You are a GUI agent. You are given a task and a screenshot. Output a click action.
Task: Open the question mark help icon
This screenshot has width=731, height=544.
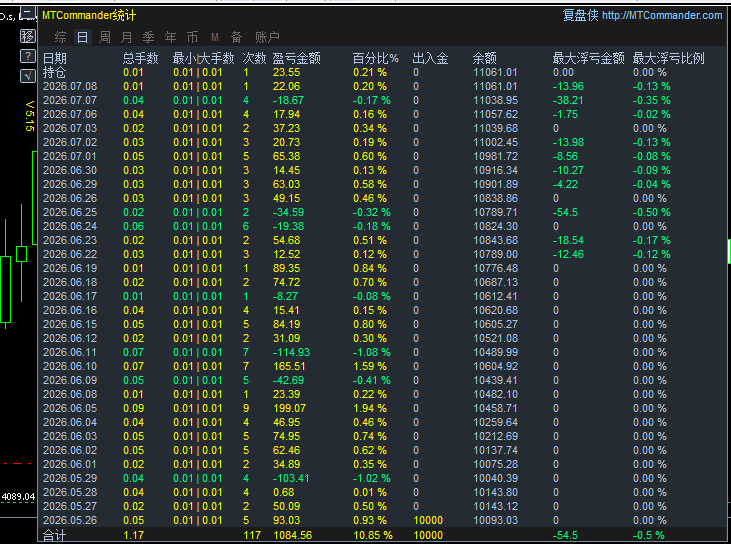[x=28, y=56]
